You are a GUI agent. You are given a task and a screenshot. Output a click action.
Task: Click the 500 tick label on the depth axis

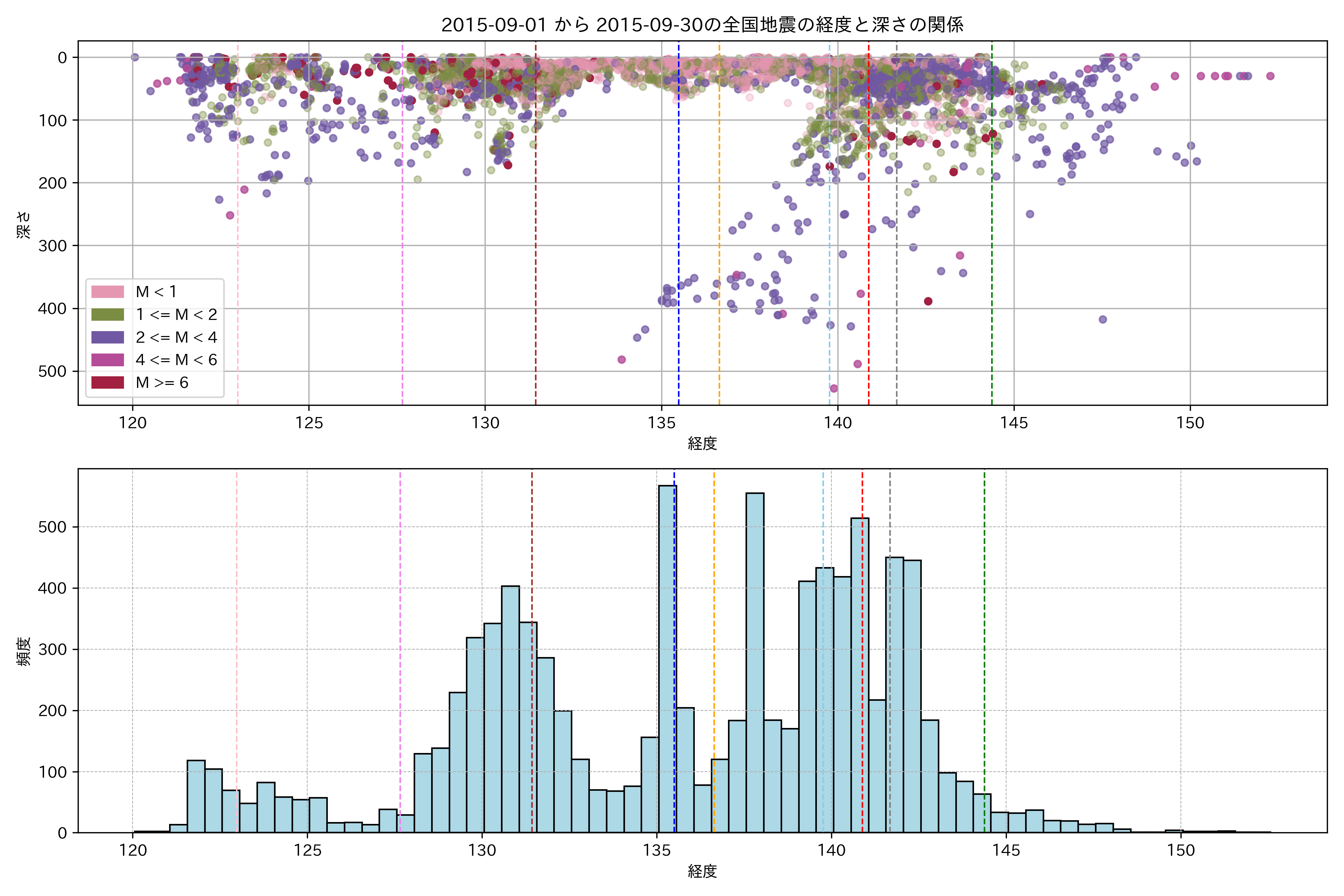[53, 371]
